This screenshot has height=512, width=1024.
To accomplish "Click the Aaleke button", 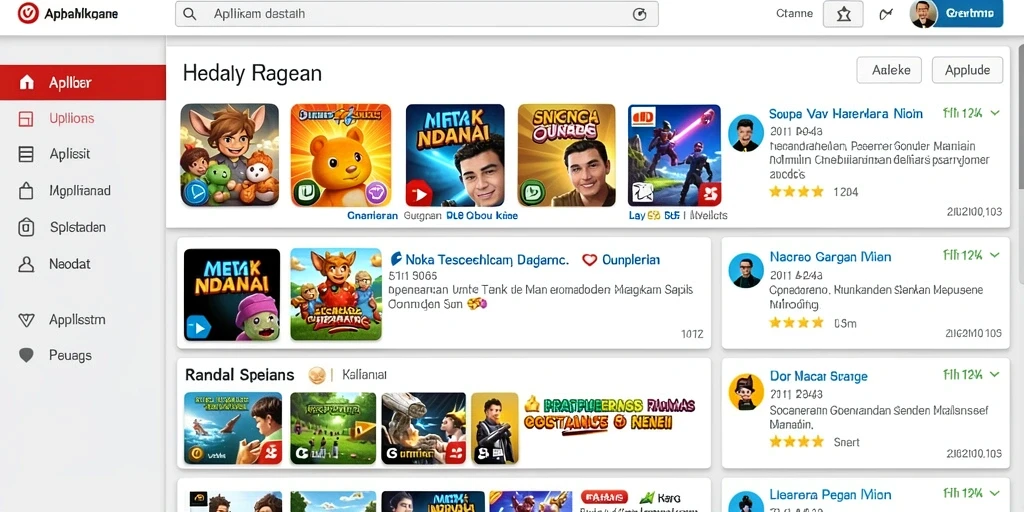I will pos(888,70).
